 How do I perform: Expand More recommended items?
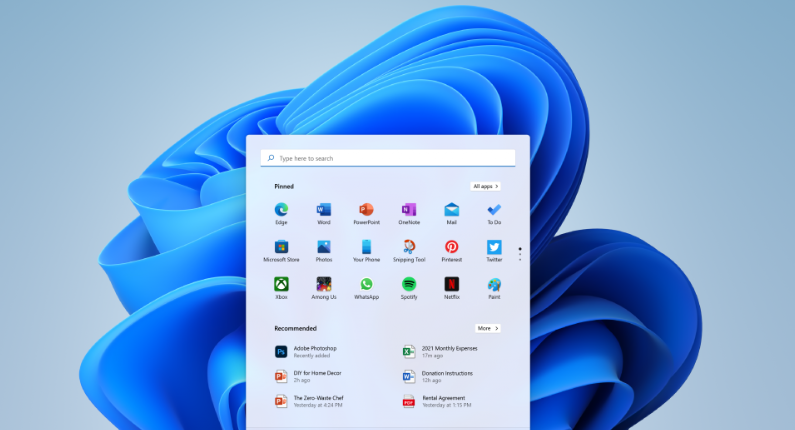pyautogui.click(x=487, y=328)
